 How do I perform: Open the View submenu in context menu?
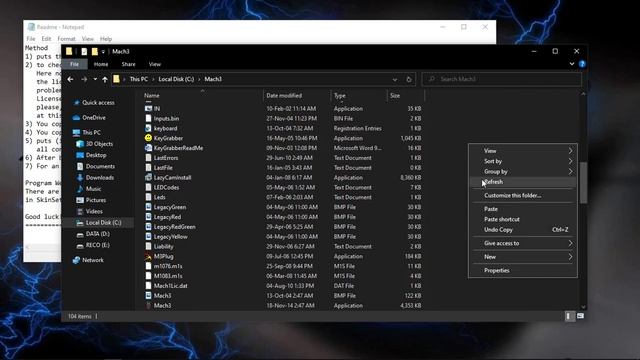tap(523, 151)
